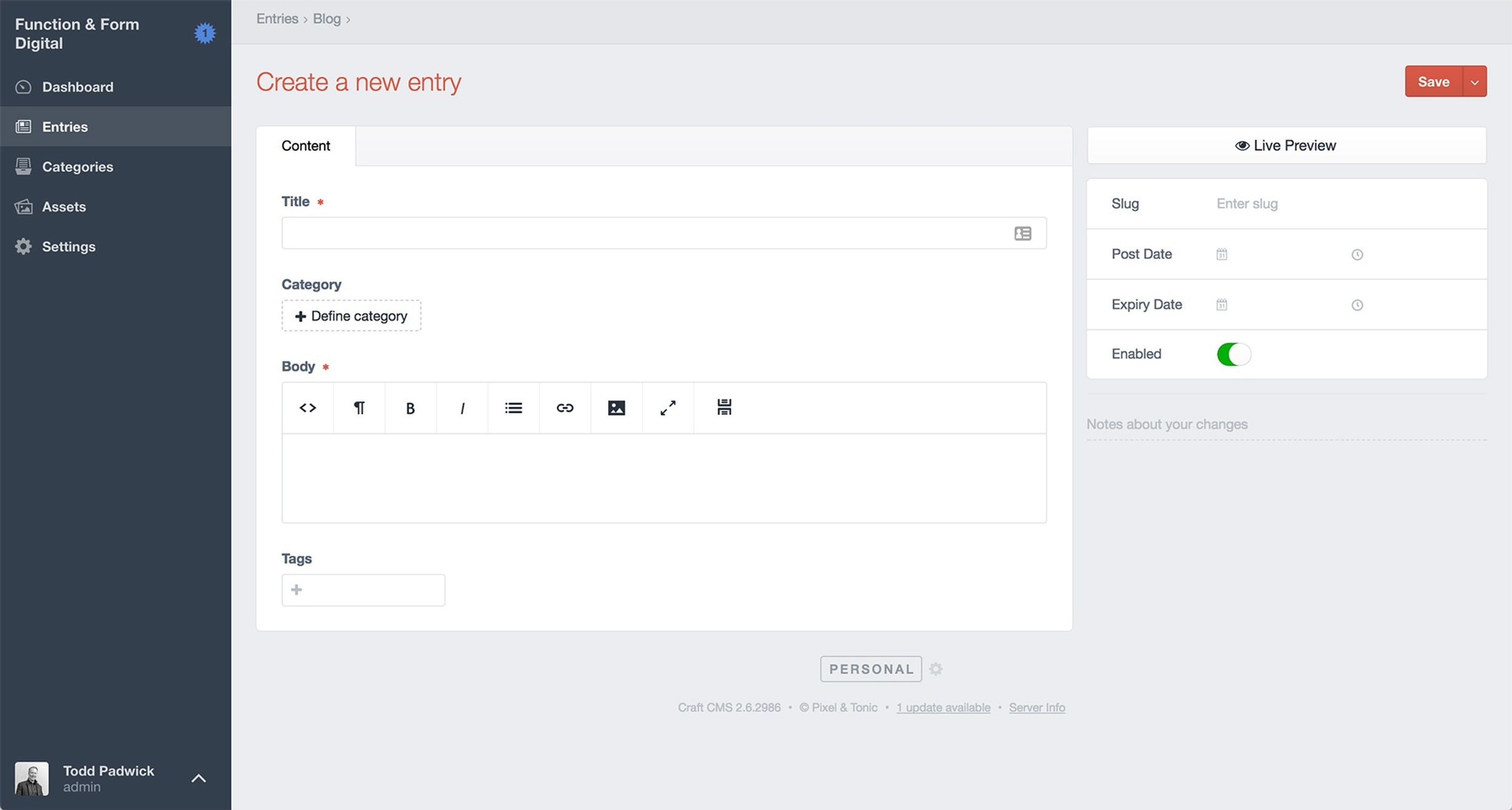Select the Content tab
Viewport: 1512px width, 810px height.
click(306, 146)
